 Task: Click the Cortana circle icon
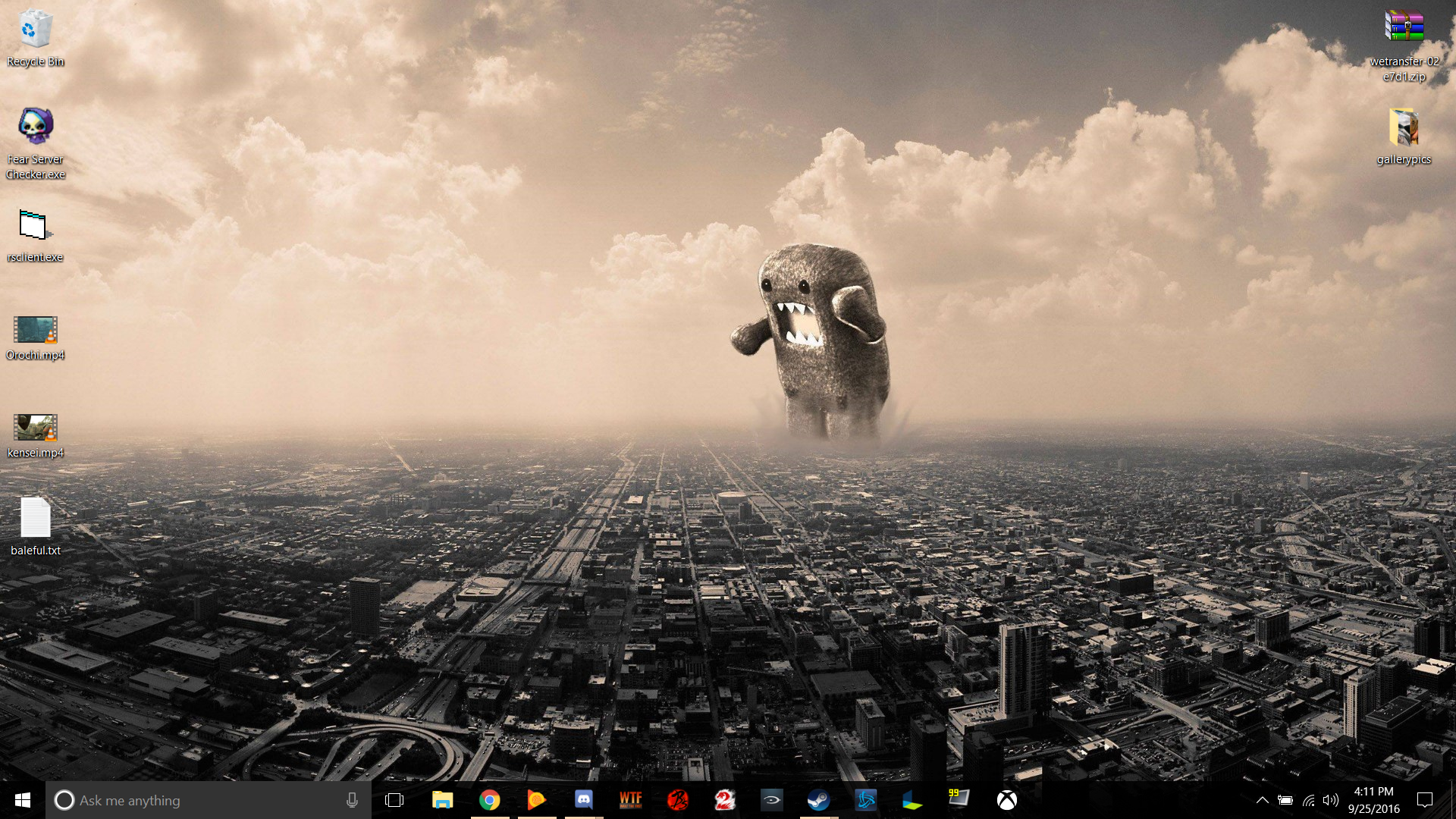pos(64,800)
